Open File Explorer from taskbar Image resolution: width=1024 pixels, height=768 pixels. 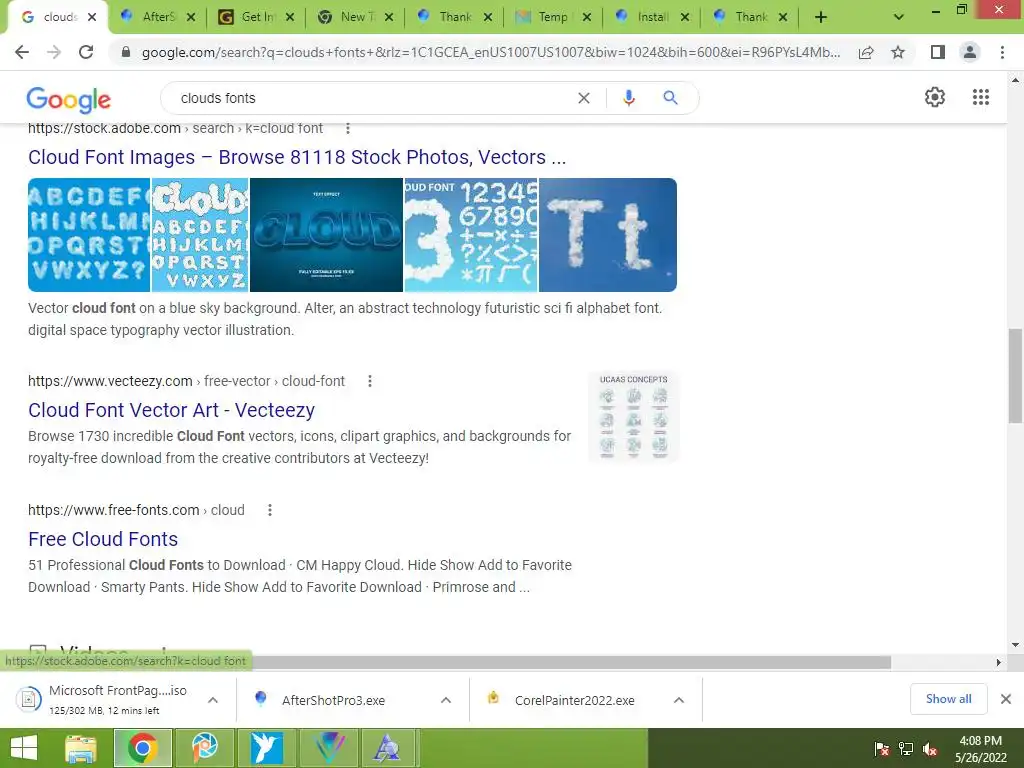click(81, 748)
